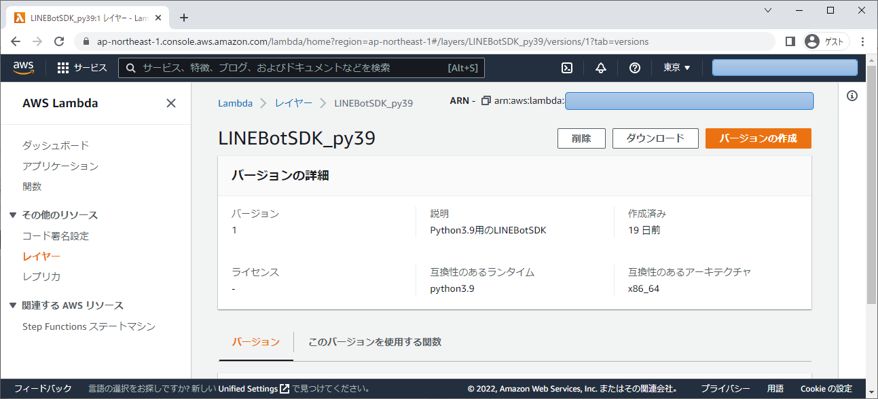This screenshot has height=399, width=878.
Task: Switch to the バージョン tab
Action: tap(256, 342)
